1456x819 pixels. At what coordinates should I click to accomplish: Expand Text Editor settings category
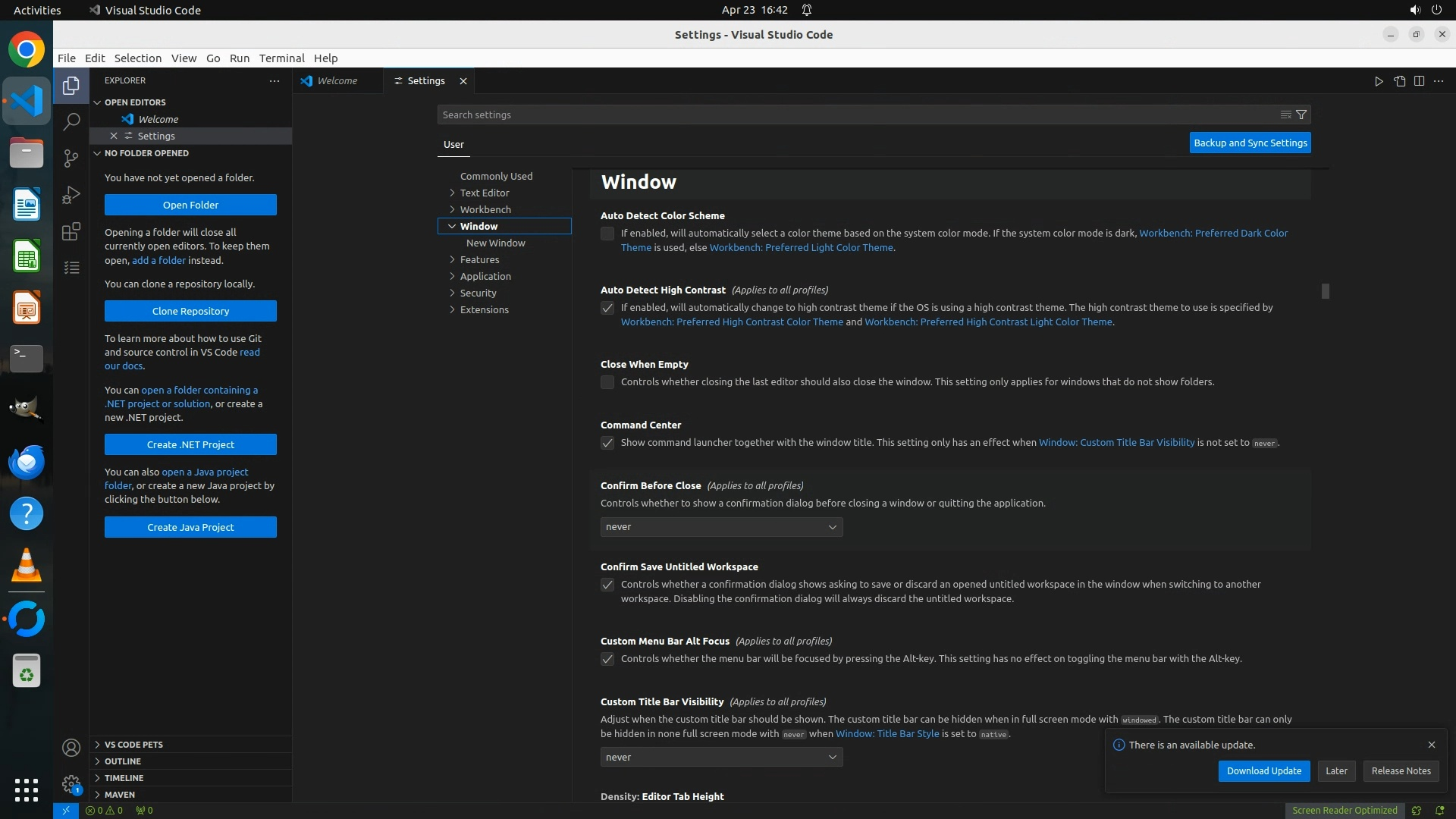click(x=484, y=193)
